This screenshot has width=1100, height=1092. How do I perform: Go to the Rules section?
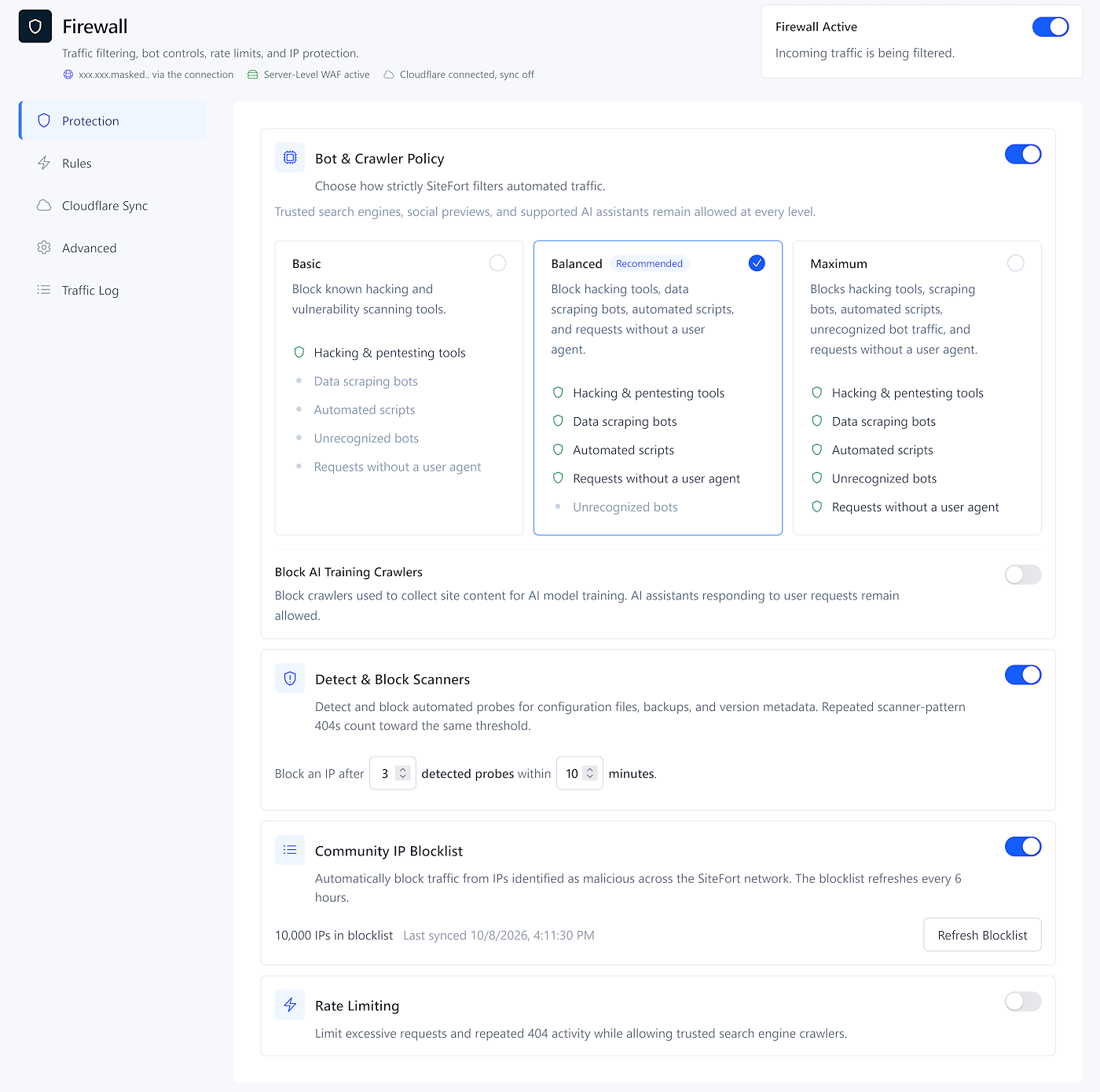112,163
